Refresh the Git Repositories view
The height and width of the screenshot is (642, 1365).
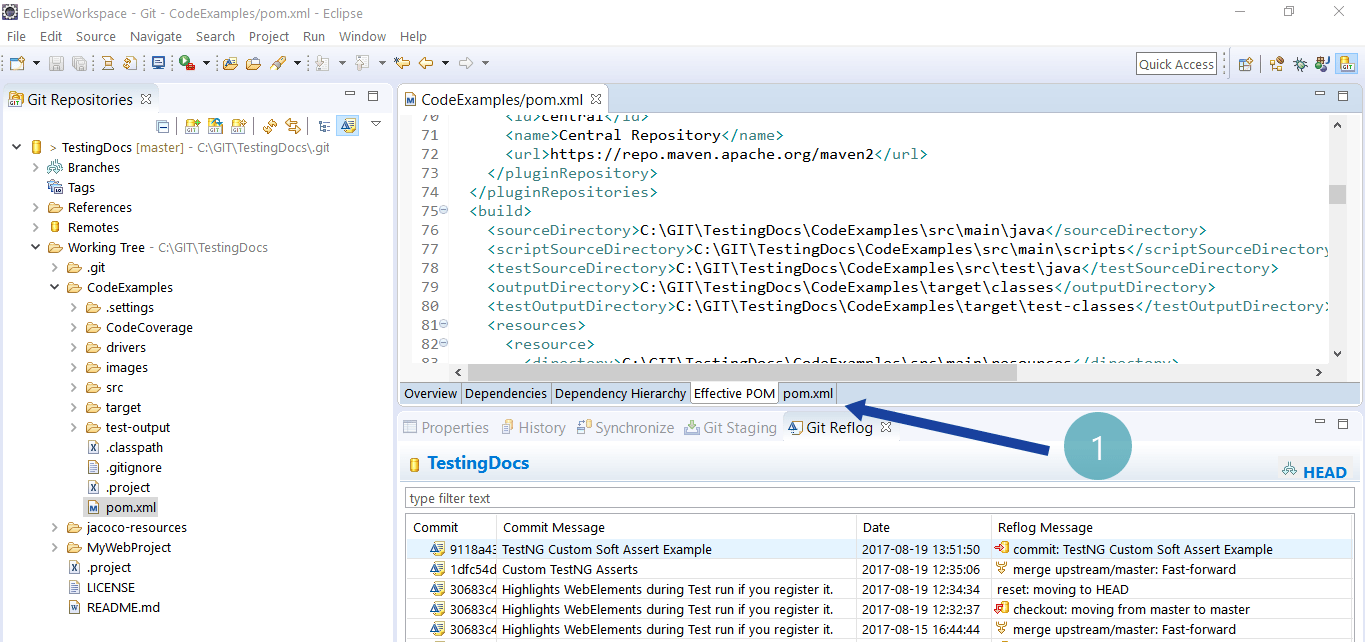pyautogui.click(x=269, y=125)
